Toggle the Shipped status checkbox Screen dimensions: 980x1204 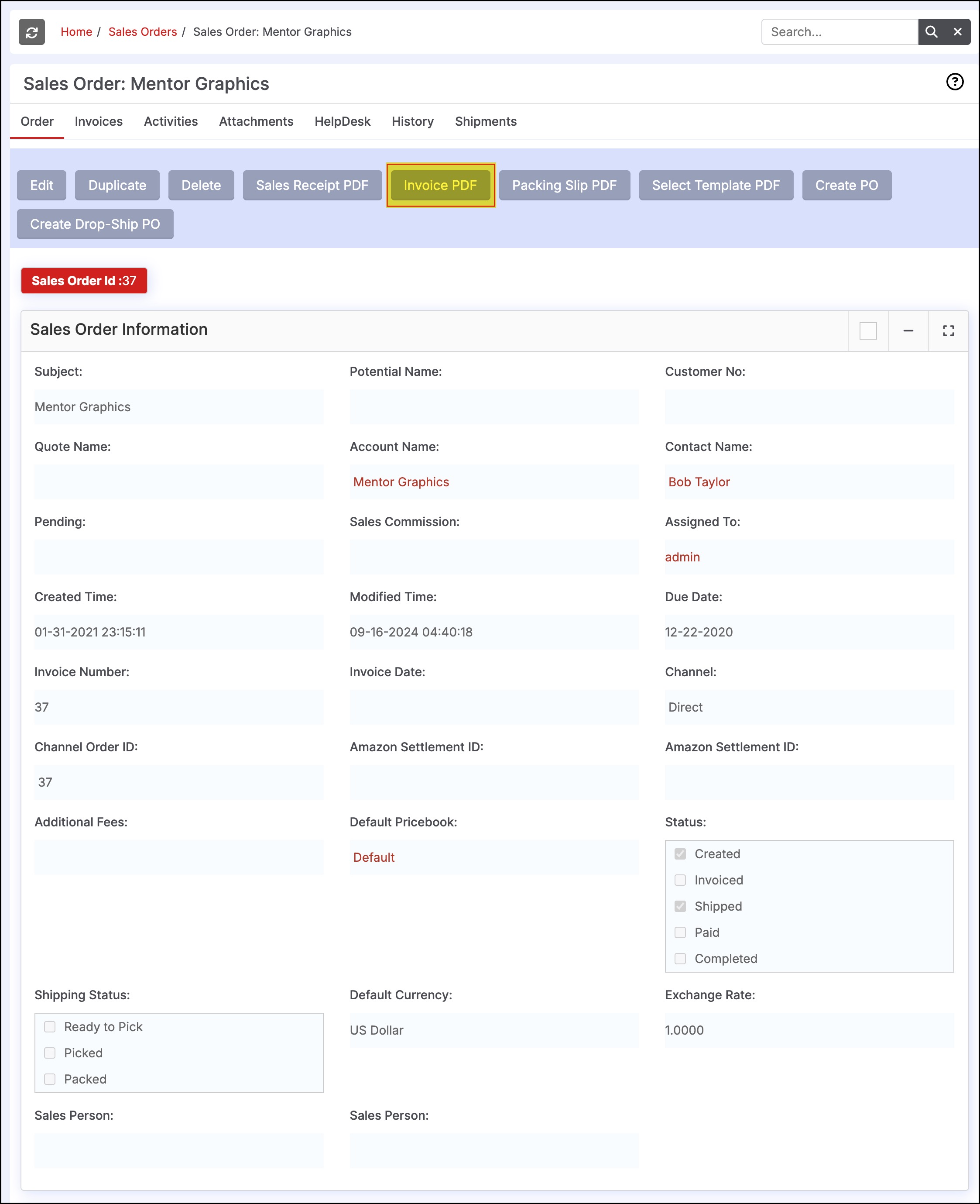click(x=680, y=906)
